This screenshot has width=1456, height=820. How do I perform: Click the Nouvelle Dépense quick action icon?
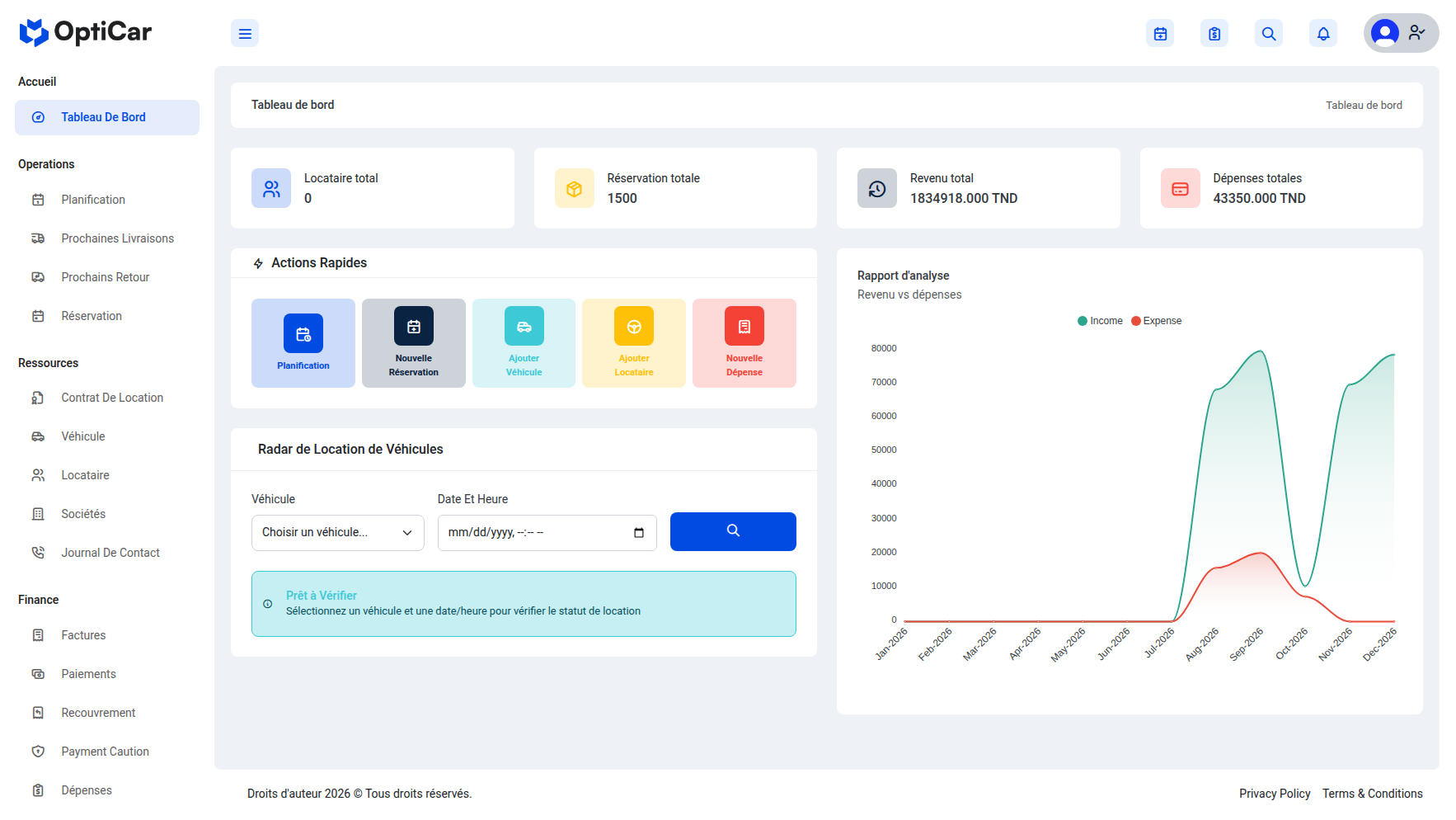744,326
